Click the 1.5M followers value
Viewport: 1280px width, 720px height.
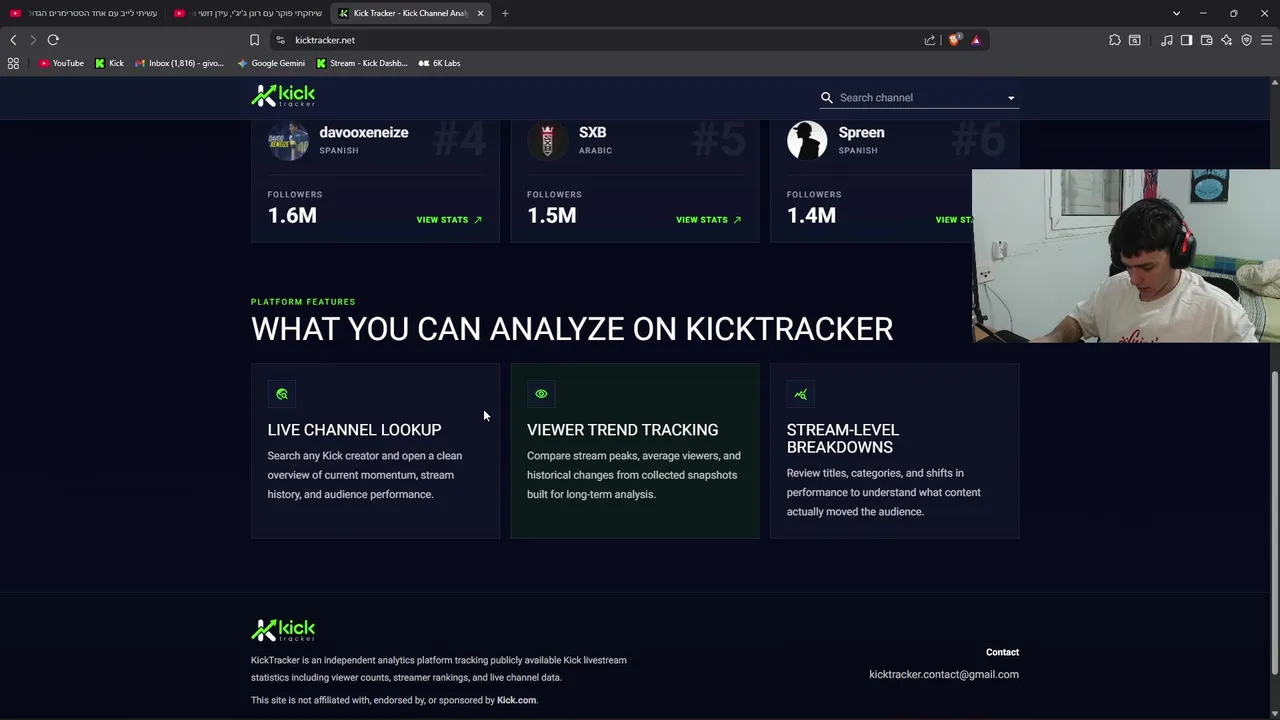[x=552, y=215]
